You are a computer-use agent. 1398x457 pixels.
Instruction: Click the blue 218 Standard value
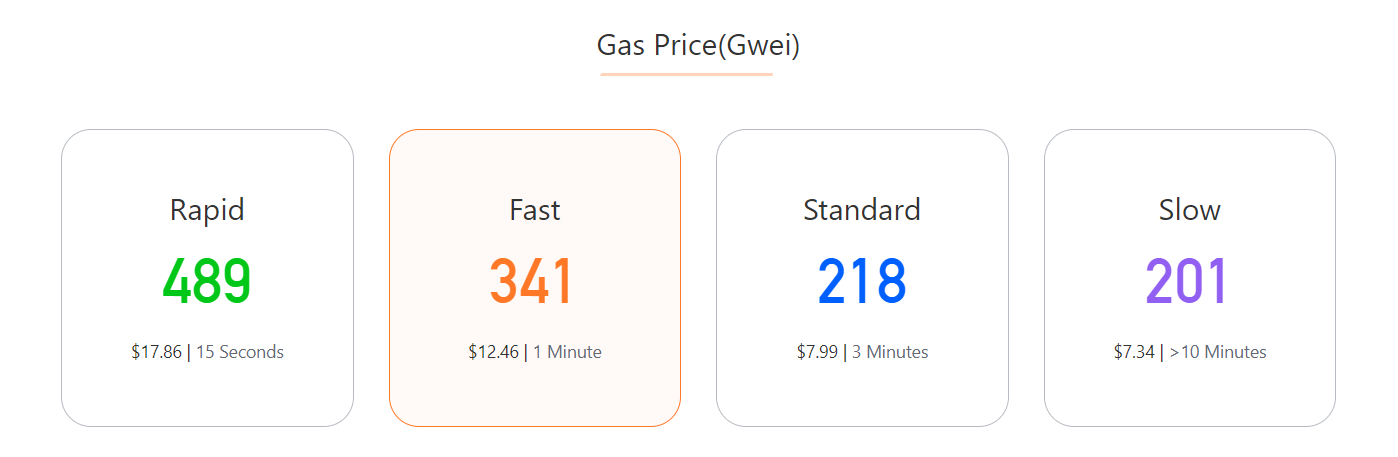pos(862,281)
